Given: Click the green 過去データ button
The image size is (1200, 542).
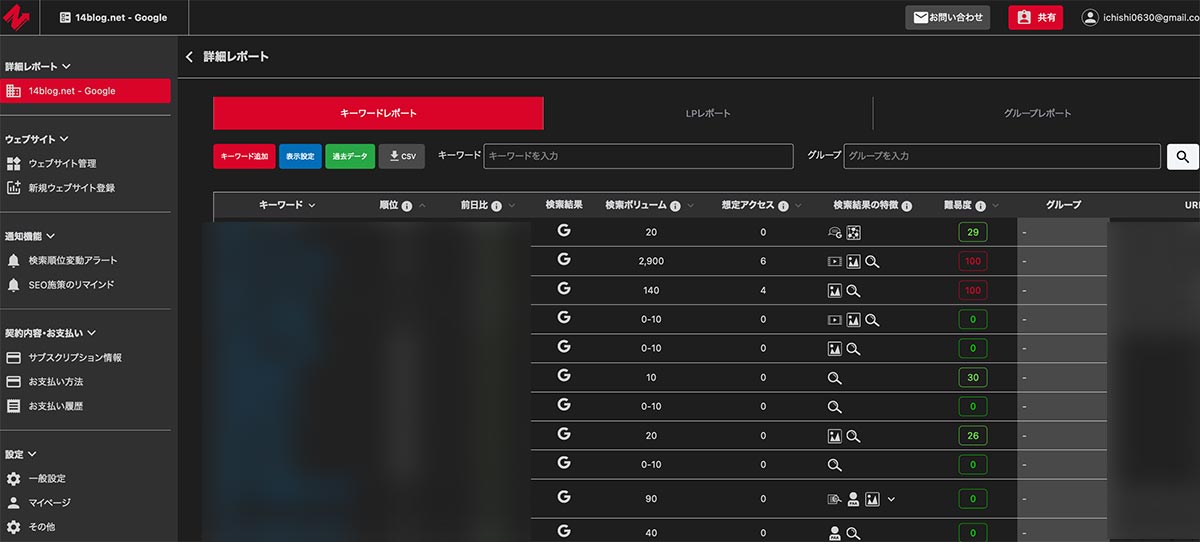Looking at the screenshot, I should coord(350,156).
